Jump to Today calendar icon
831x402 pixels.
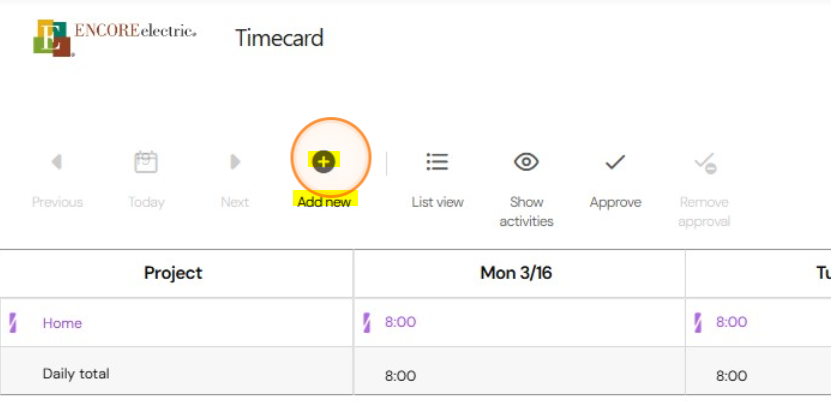pyautogui.click(x=146, y=162)
